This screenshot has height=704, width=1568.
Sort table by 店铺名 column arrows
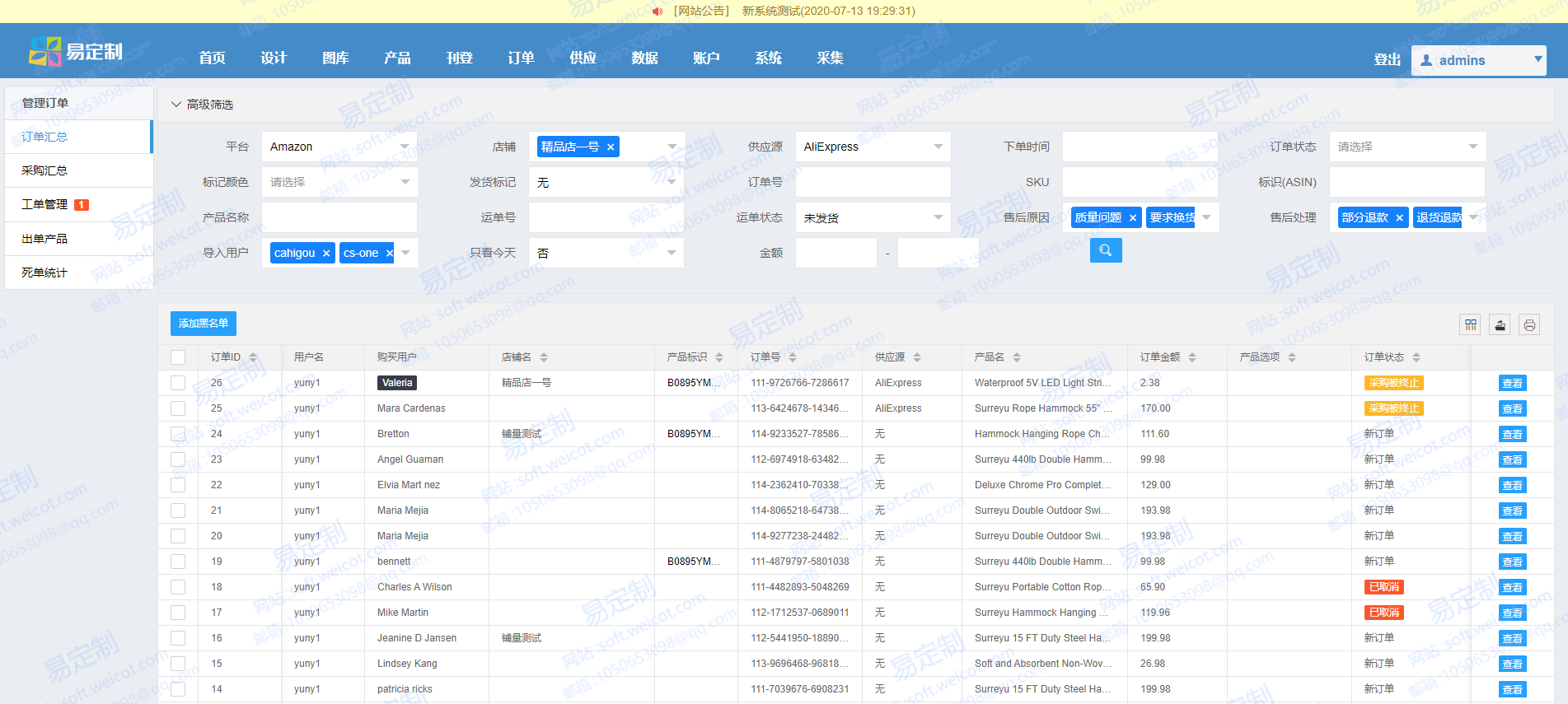[x=544, y=357]
